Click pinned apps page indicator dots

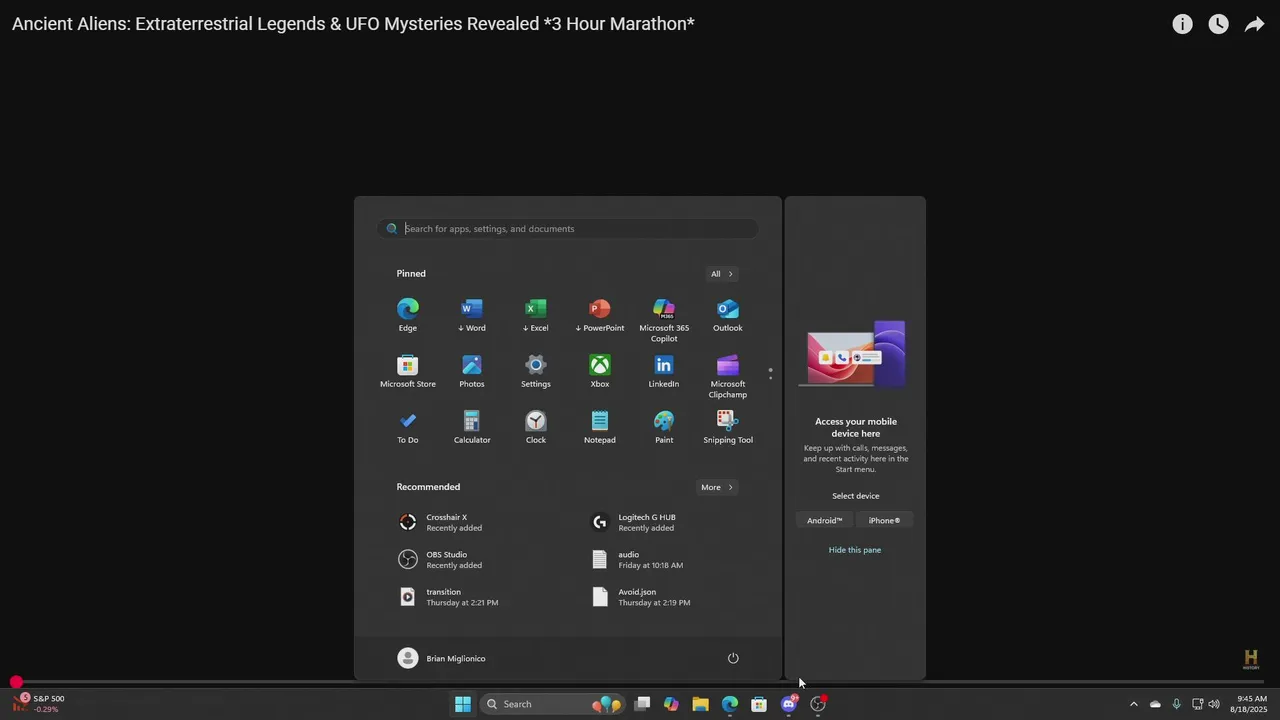click(x=770, y=373)
